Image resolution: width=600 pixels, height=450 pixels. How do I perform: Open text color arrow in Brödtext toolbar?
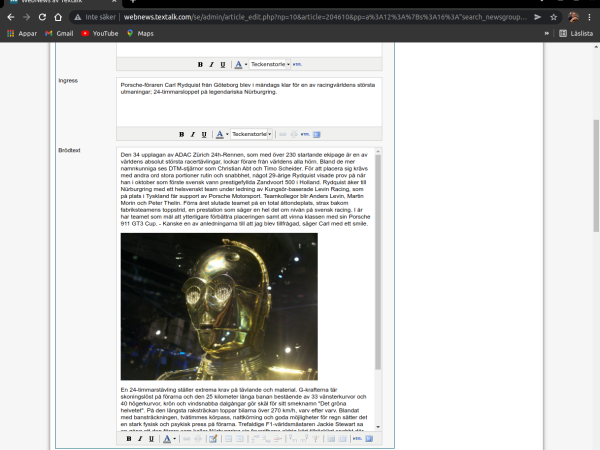click(x=174, y=439)
